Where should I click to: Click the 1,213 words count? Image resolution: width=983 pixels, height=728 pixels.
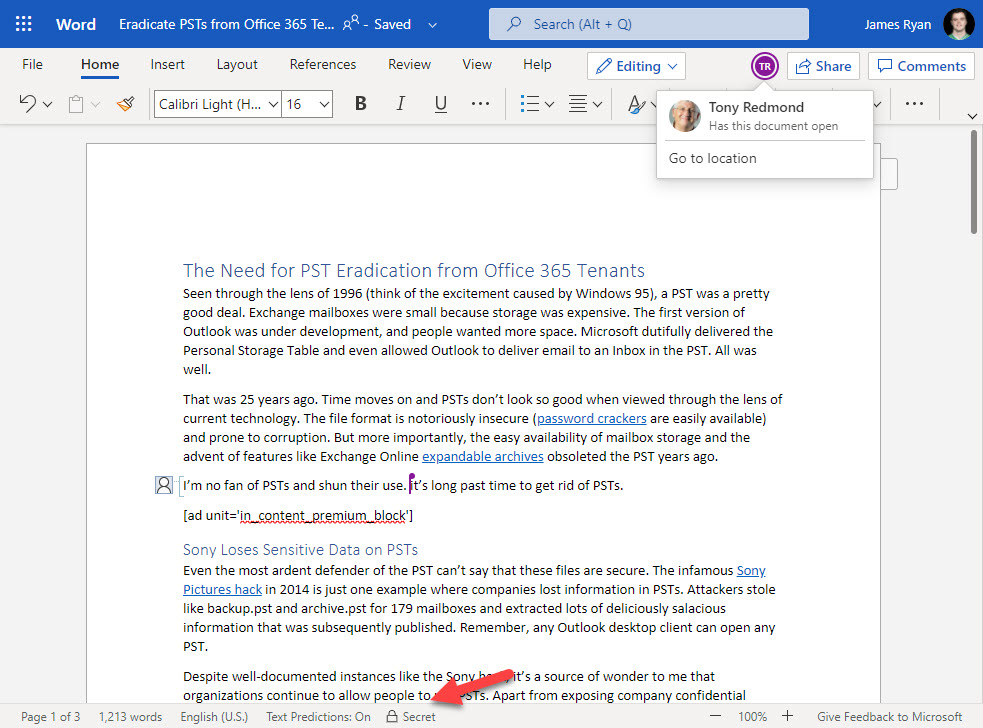pyautogui.click(x=130, y=717)
